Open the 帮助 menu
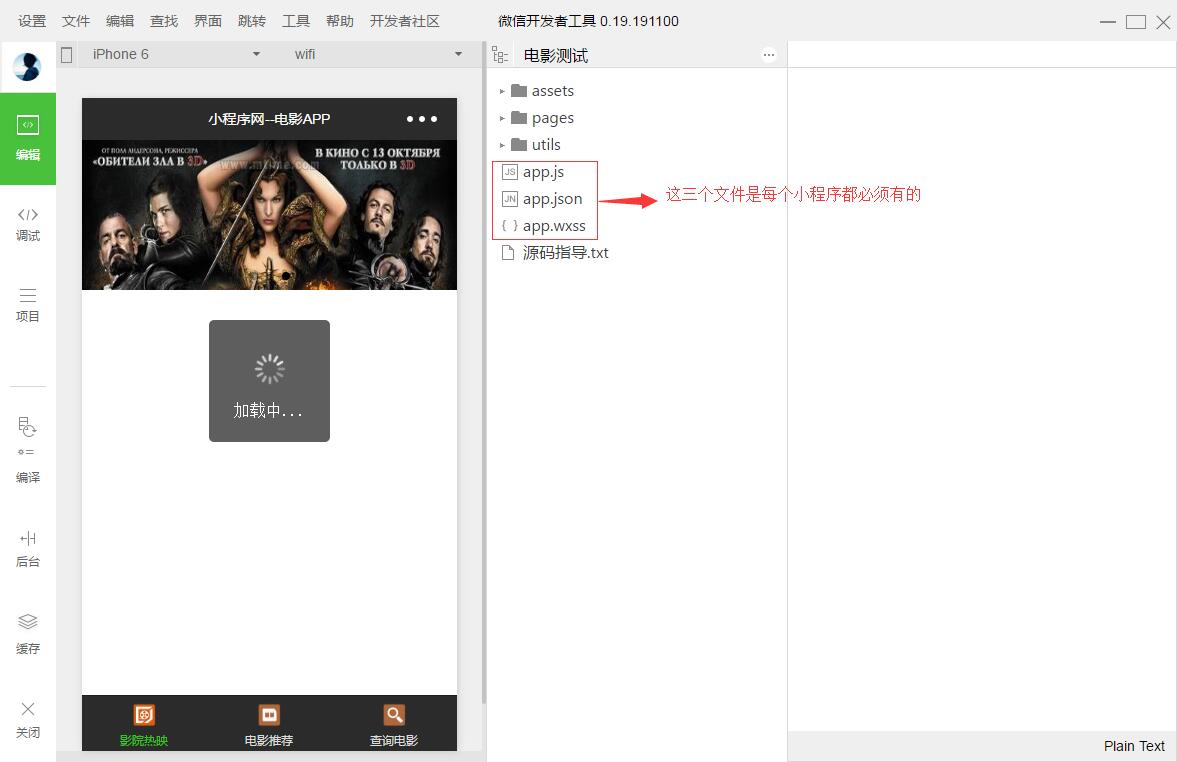 tap(340, 21)
